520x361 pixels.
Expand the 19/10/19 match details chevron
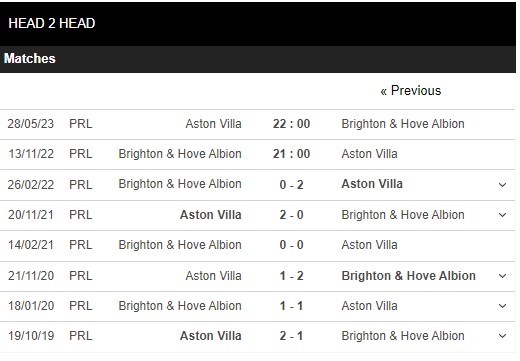click(502, 336)
